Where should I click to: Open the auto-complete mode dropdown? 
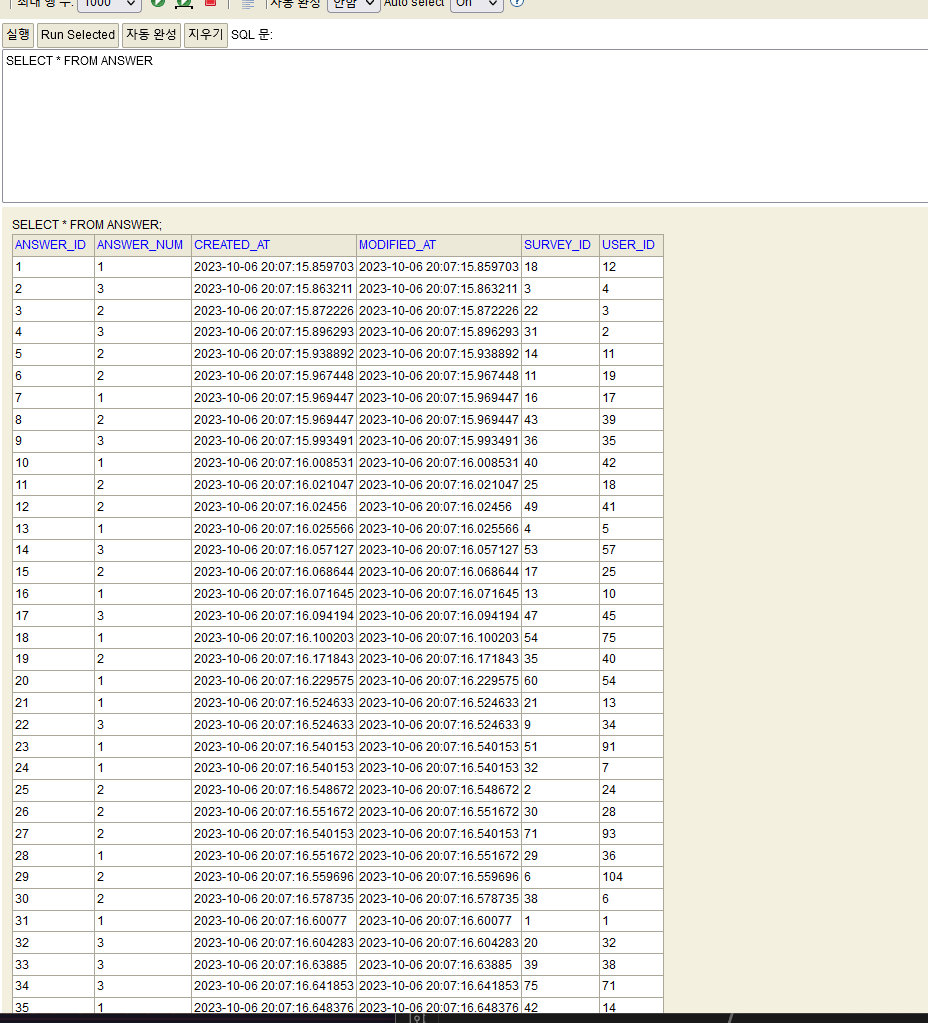tap(353, 4)
